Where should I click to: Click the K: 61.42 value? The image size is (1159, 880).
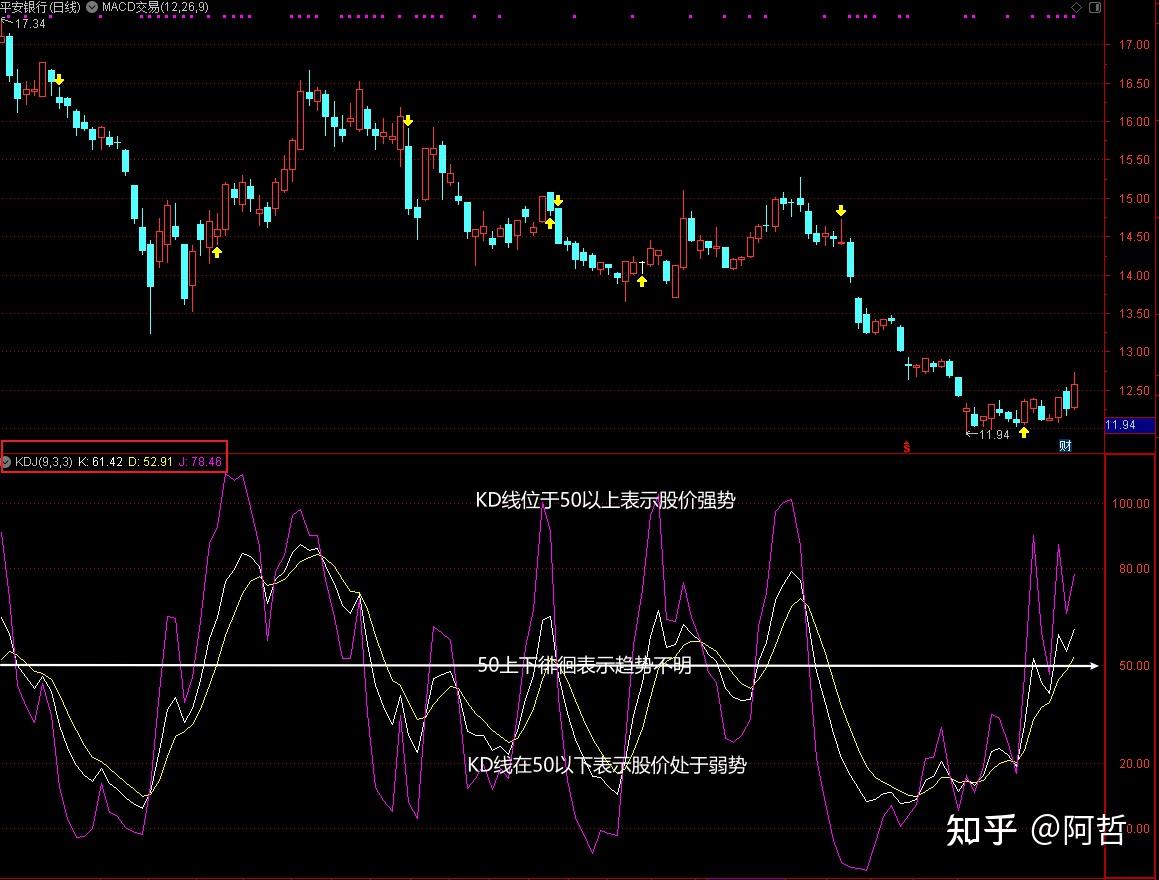tap(101, 462)
